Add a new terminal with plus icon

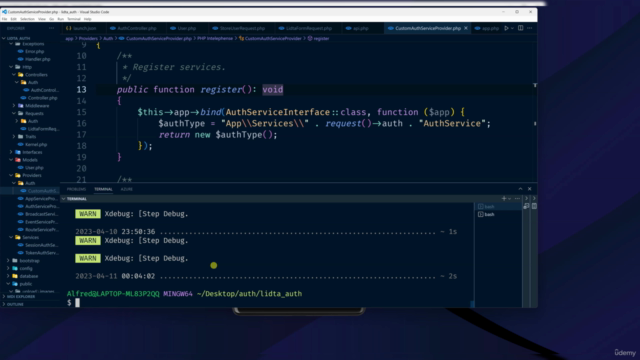pos(504,198)
